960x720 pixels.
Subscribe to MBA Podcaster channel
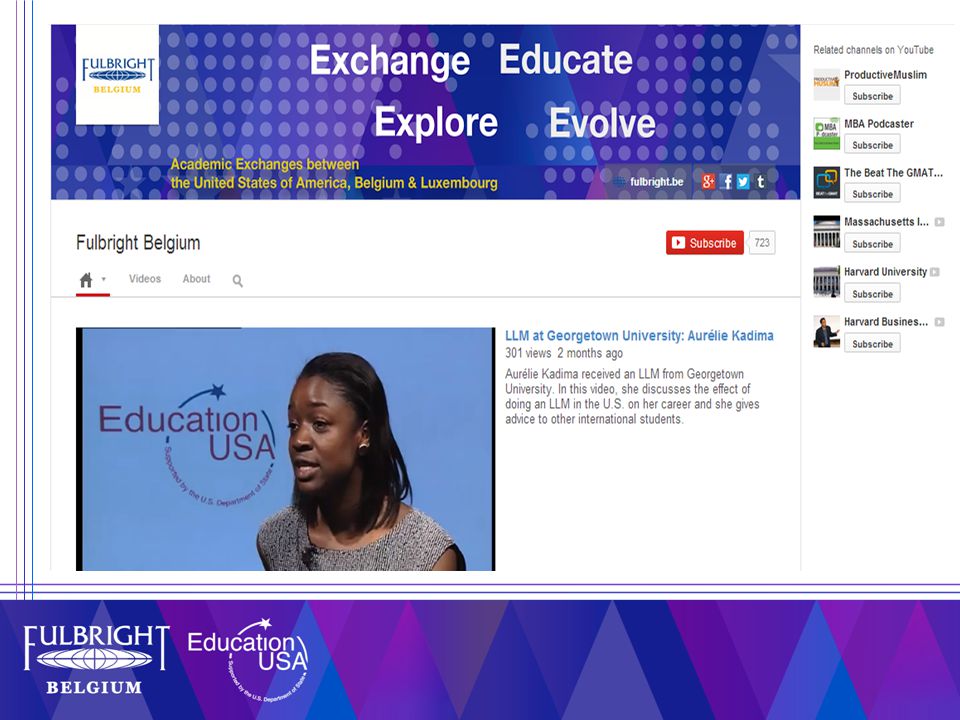click(x=872, y=145)
